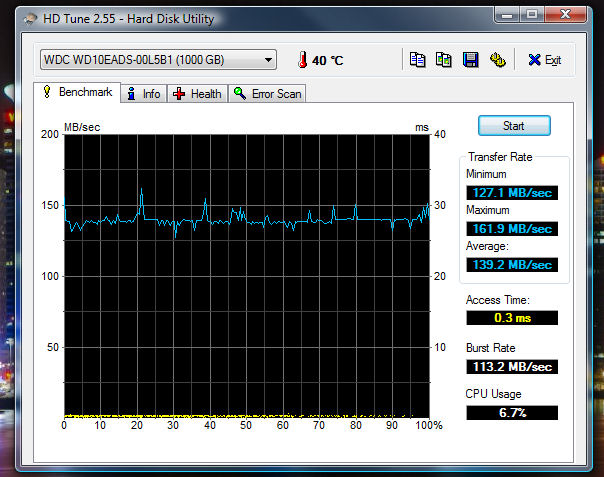The height and width of the screenshot is (477, 604).
Task: Click the Exit button in toolbar
Action: tap(545, 60)
